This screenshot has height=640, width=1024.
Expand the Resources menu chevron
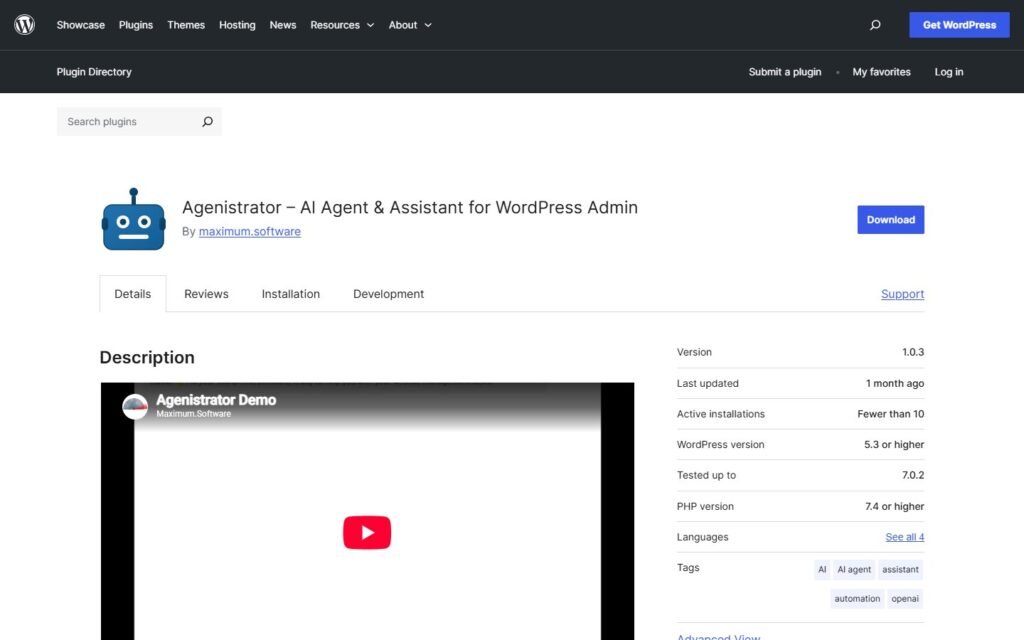(x=370, y=25)
